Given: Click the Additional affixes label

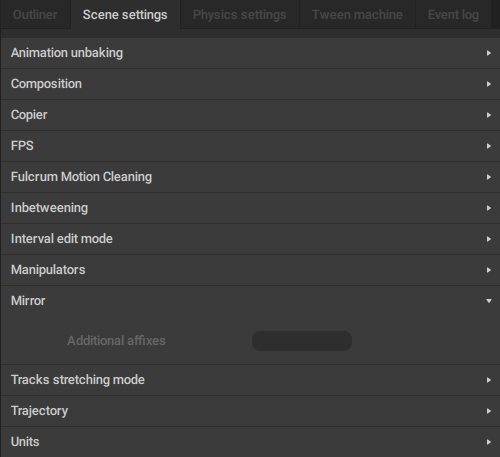Looking at the screenshot, I should tap(116, 341).
